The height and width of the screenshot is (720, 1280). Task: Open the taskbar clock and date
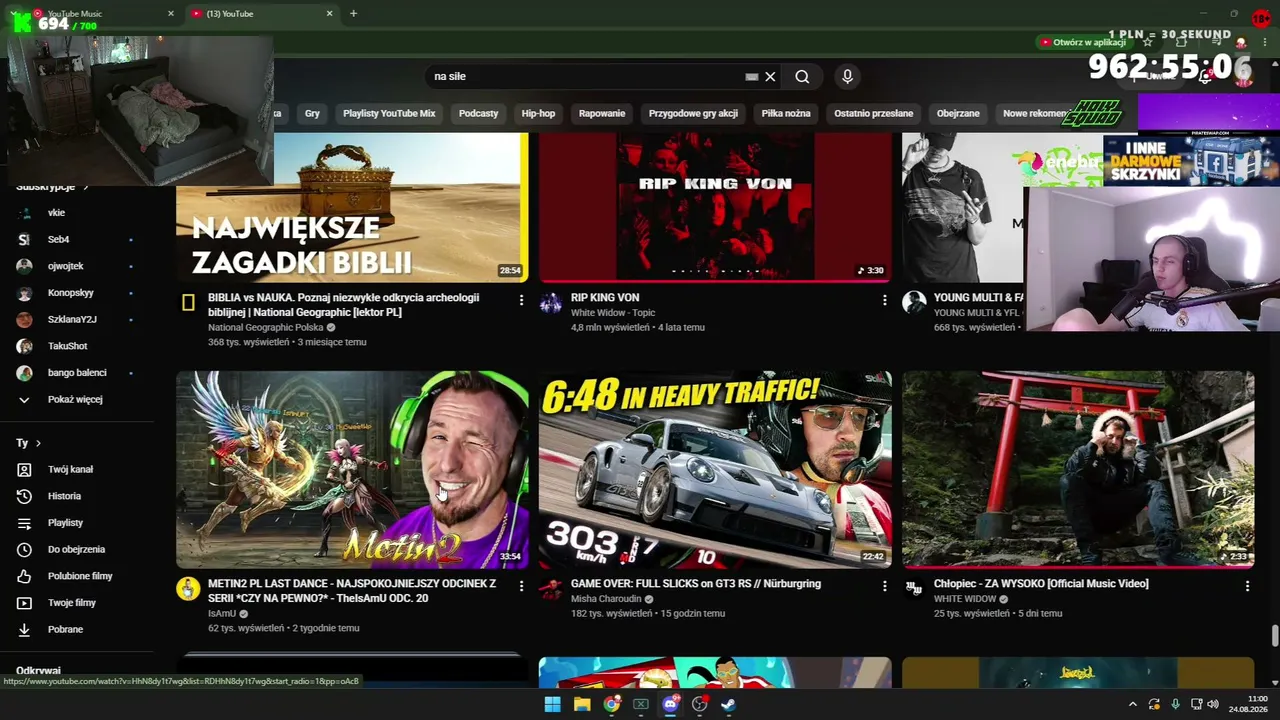(1250, 704)
